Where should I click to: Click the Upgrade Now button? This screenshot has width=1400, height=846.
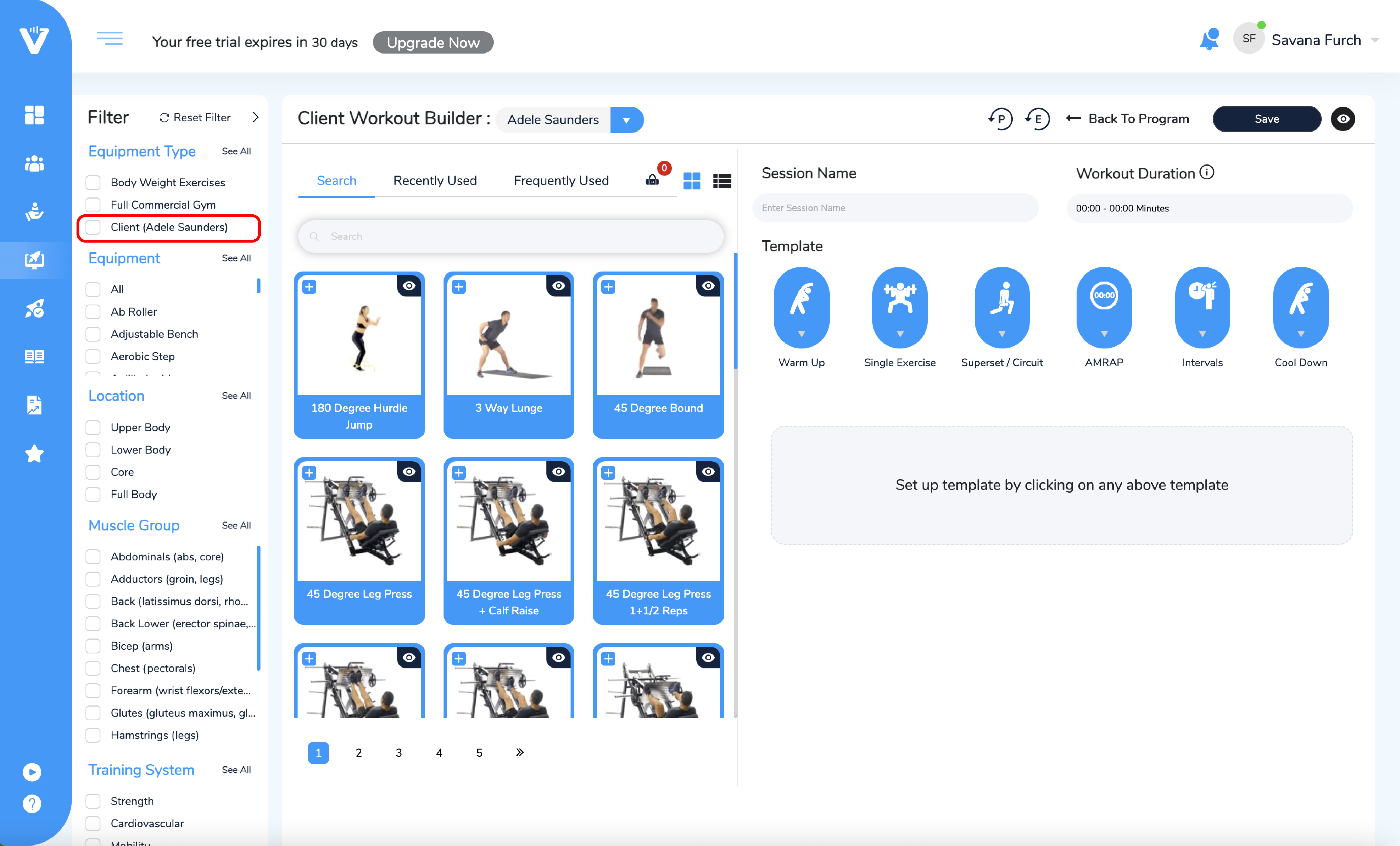(433, 43)
